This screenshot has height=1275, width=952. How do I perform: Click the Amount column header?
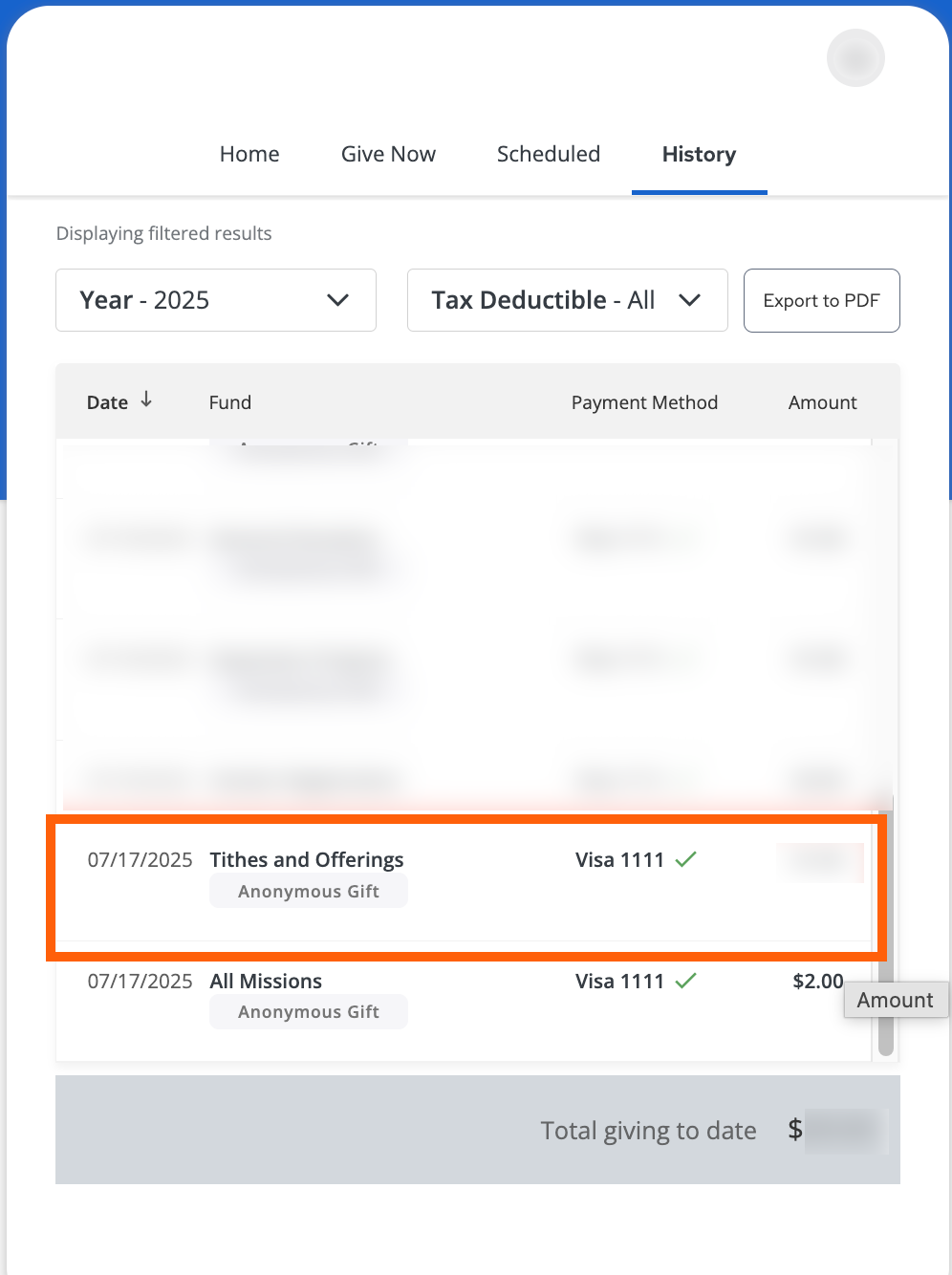point(822,402)
